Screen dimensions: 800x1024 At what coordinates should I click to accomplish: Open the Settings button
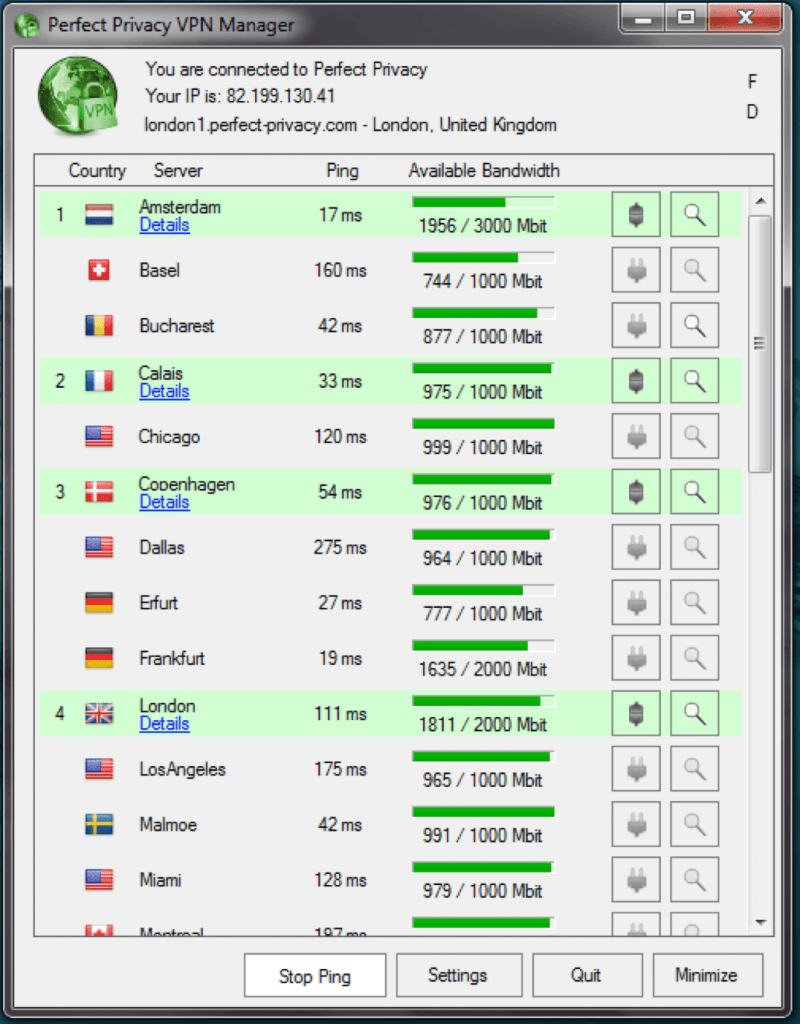pyautogui.click(x=458, y=975)
